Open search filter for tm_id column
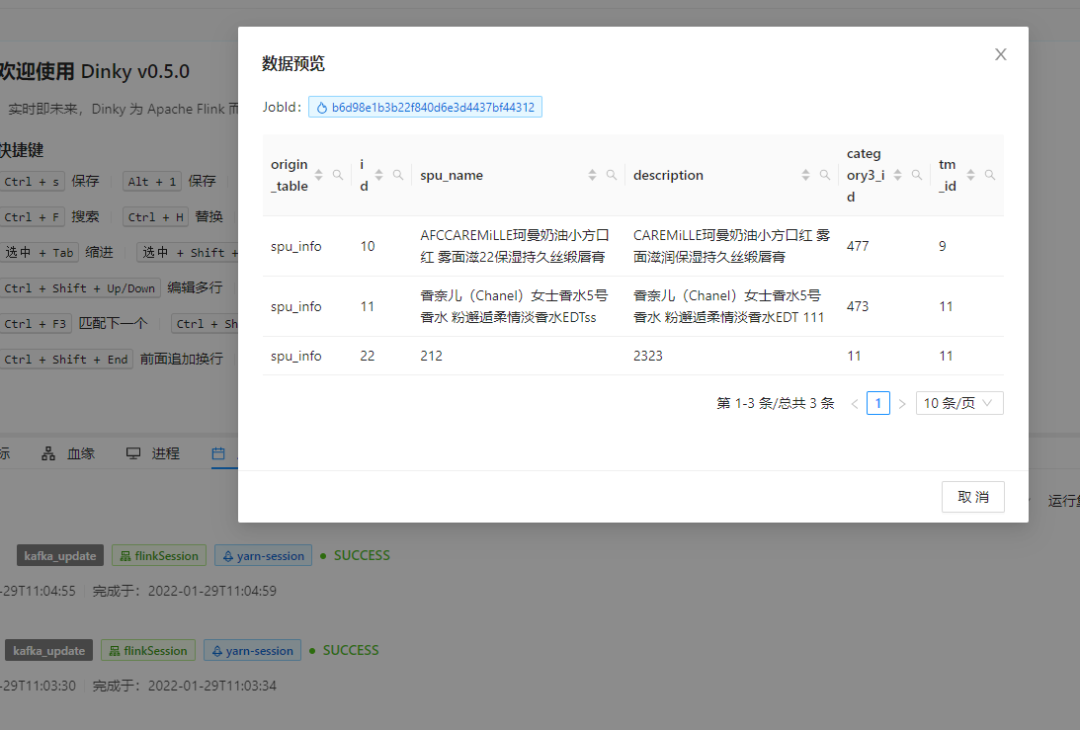The image size is (1080, 730). pyautogui.click(x=990, y=175)
